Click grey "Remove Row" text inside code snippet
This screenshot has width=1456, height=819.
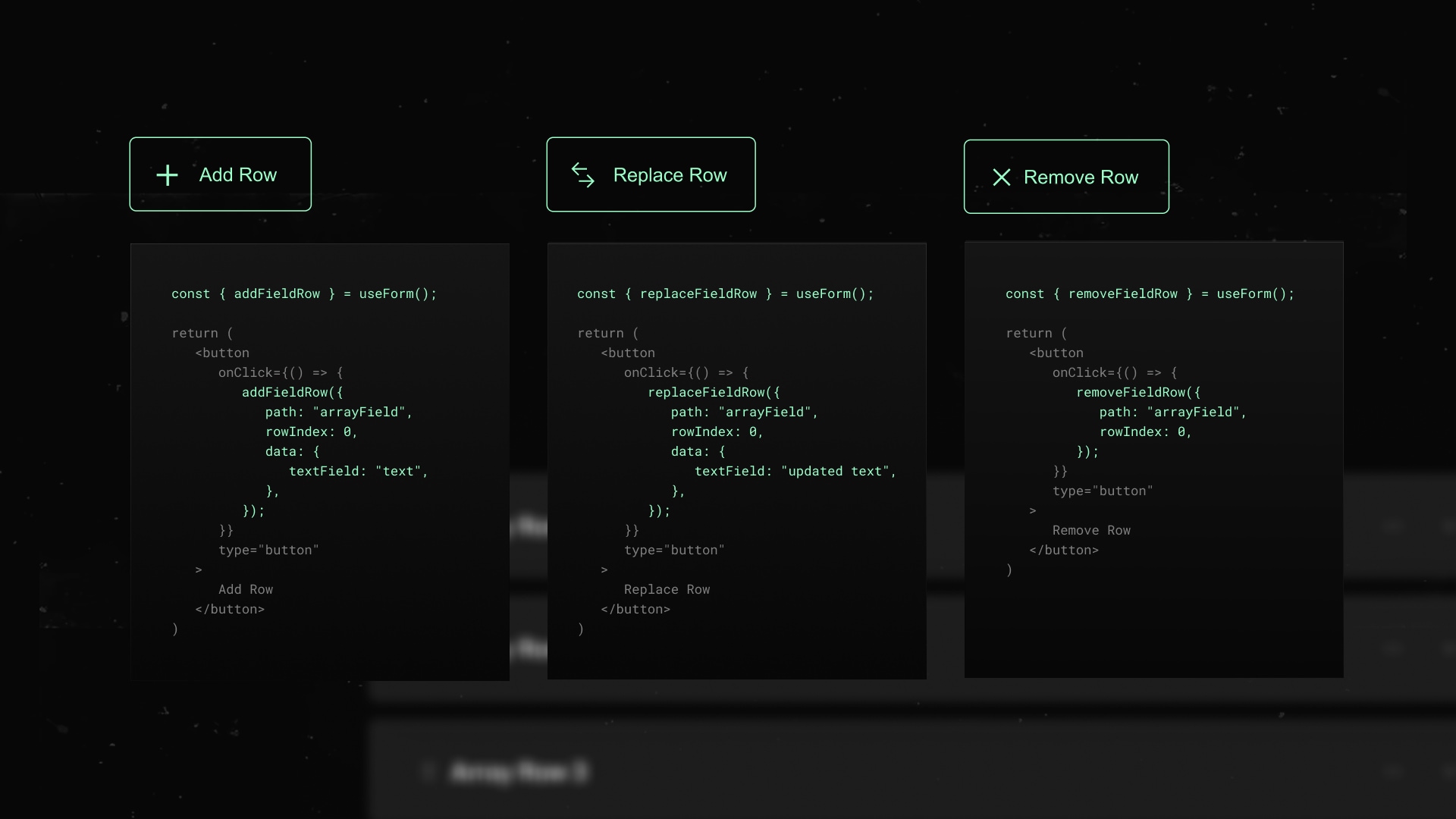[1090, 531]
